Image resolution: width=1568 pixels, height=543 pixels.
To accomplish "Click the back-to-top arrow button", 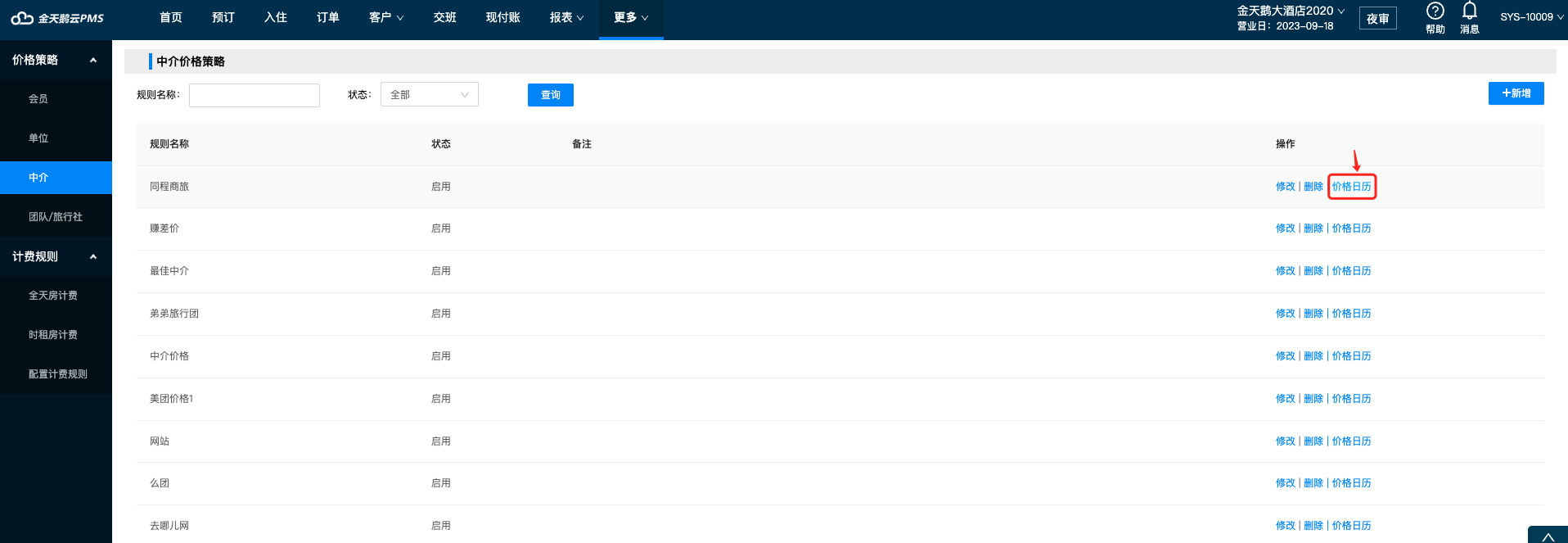I will click(x=1548, y=536).
